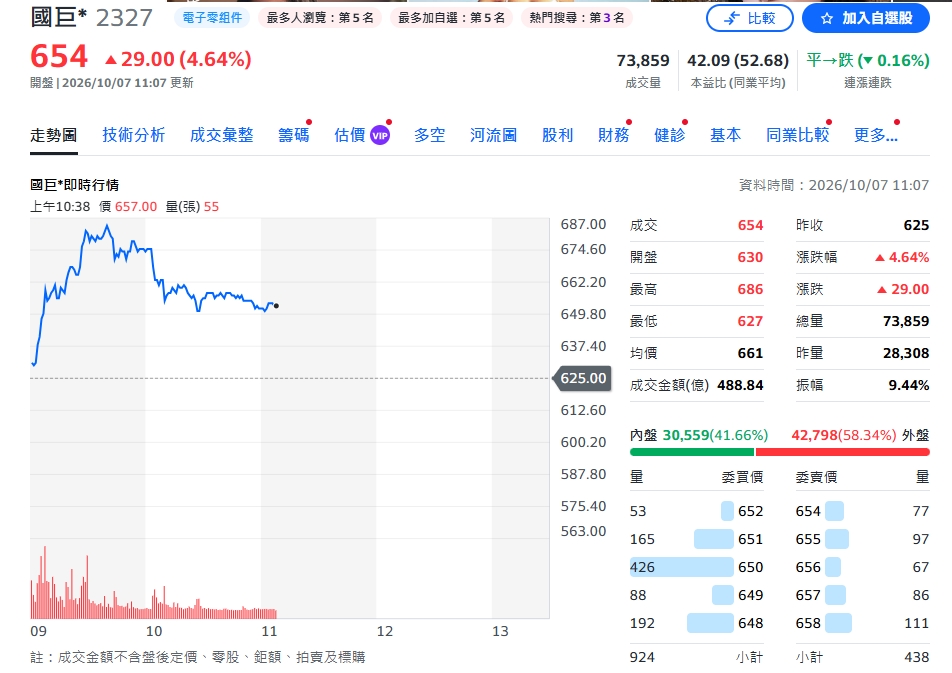Click the compare arrows icon in 比較 button

click(x=732, y=18)
